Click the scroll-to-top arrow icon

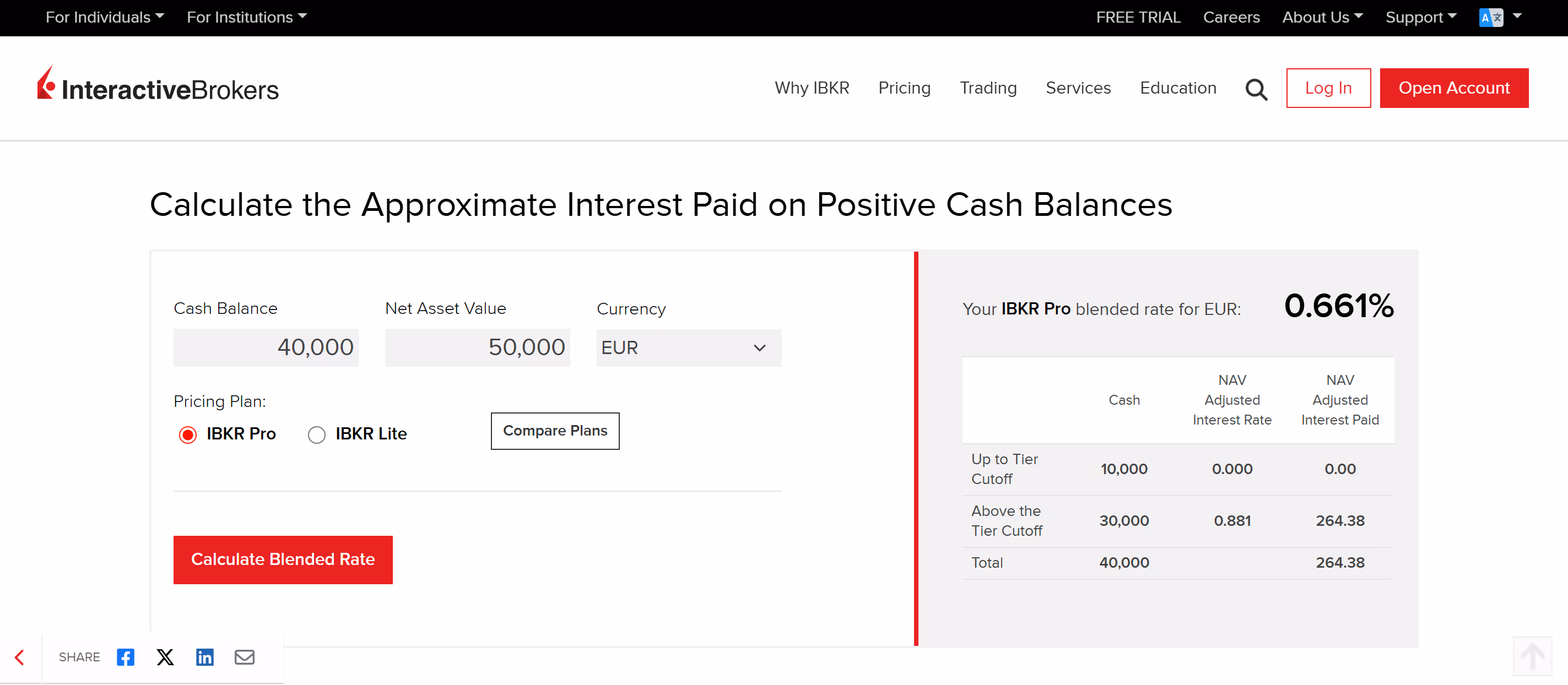click(x=1532, y=656)
